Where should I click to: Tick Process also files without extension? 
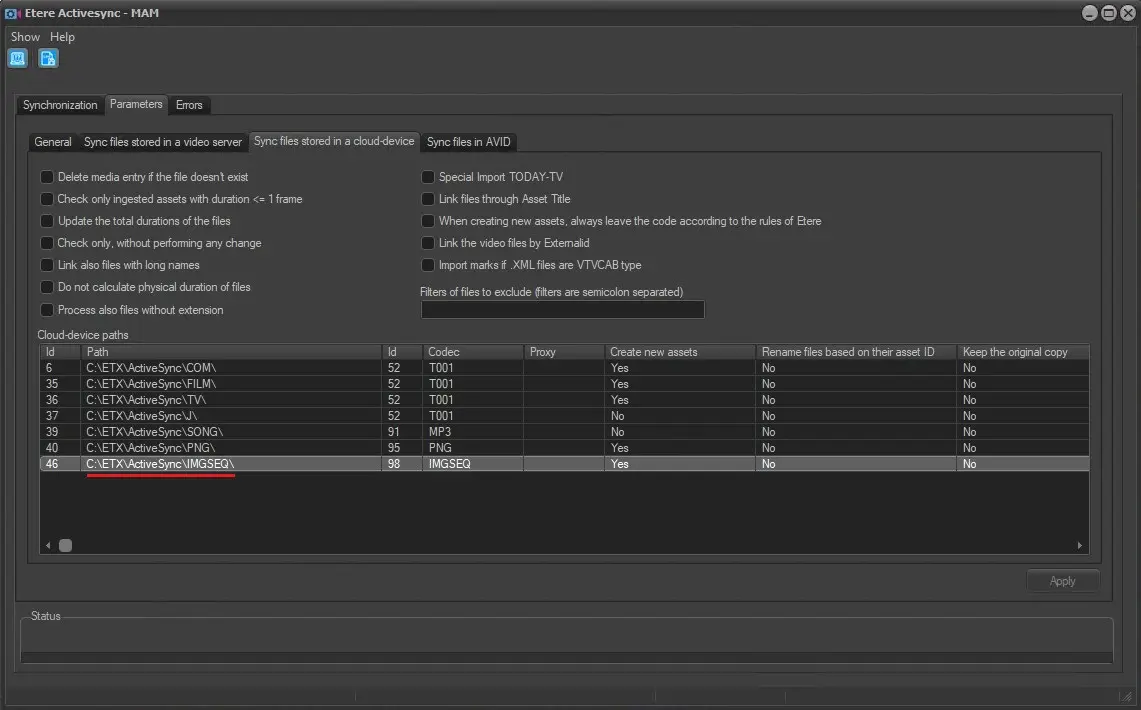coord(47,310)
